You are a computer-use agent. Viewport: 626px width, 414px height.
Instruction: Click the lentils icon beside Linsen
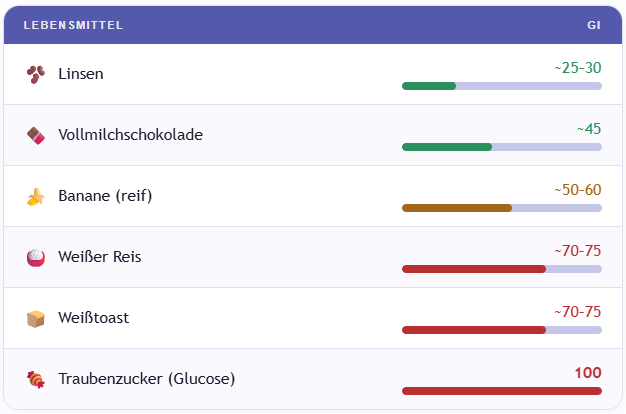[x=36, y=74]
